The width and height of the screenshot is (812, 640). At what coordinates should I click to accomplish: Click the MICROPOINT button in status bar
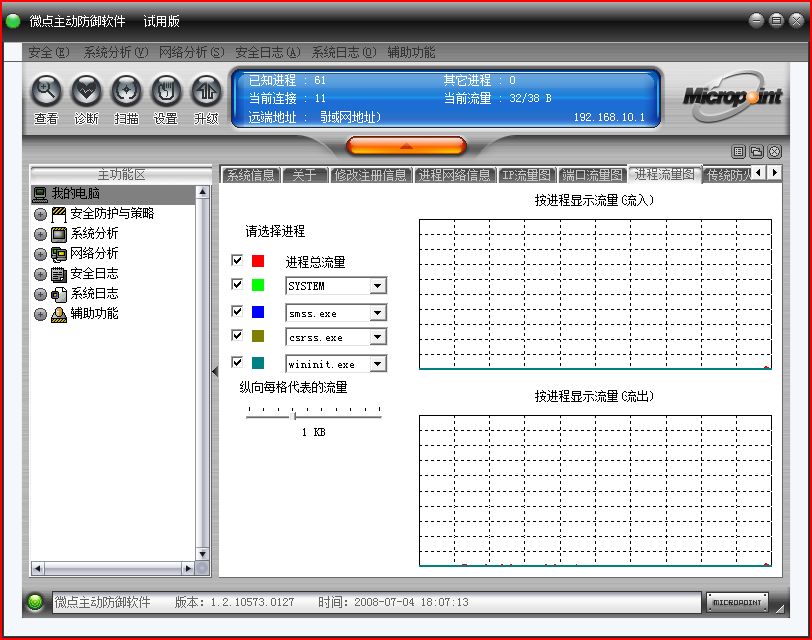[x=737, y=602]
